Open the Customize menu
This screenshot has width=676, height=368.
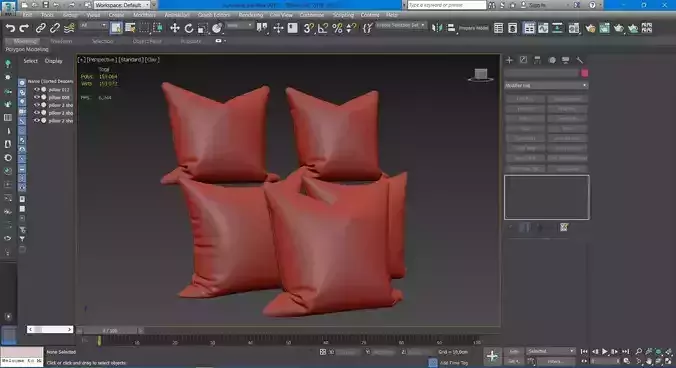pos(311,15)
